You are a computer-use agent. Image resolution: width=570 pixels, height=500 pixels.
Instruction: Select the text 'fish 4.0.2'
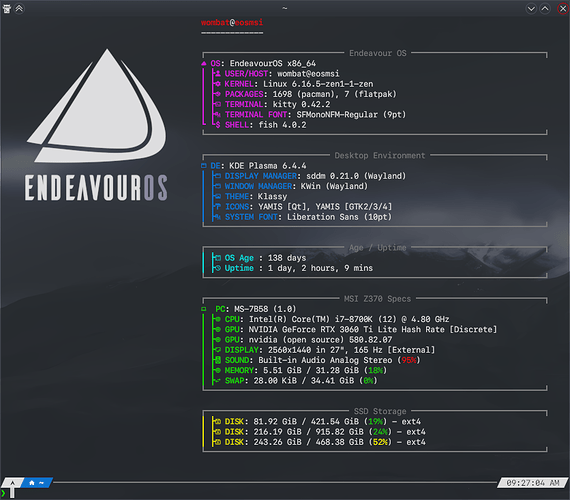coord(282,125)
